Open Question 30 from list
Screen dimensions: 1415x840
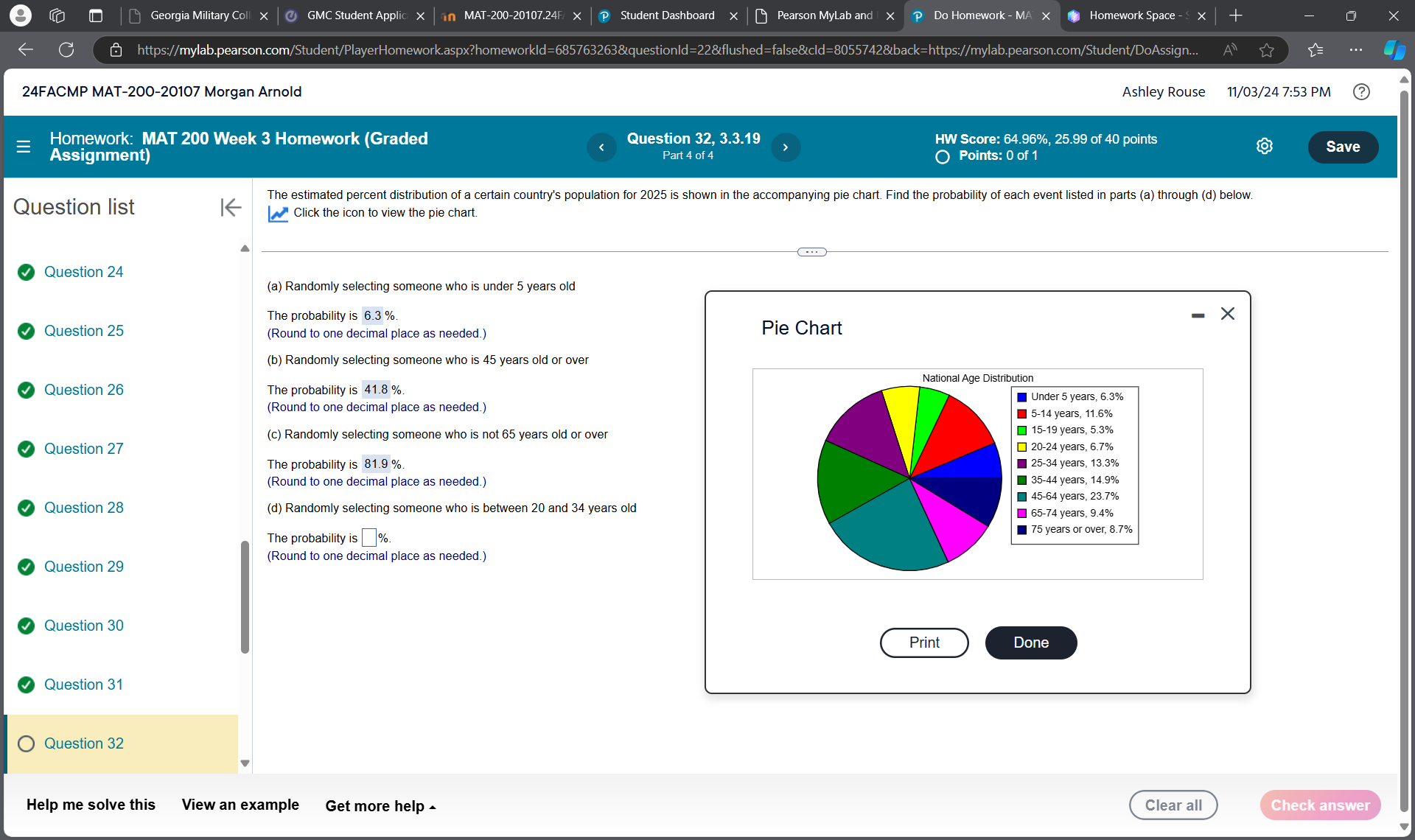pyautogui.click(x=83, y=626)
